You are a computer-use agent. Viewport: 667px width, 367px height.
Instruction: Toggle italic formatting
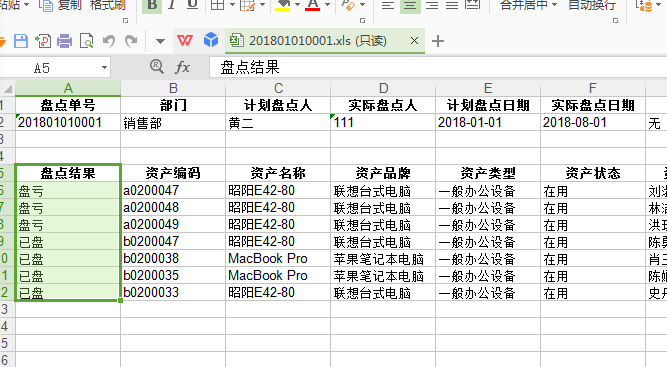pyautogui.click(x=172, y=5)
